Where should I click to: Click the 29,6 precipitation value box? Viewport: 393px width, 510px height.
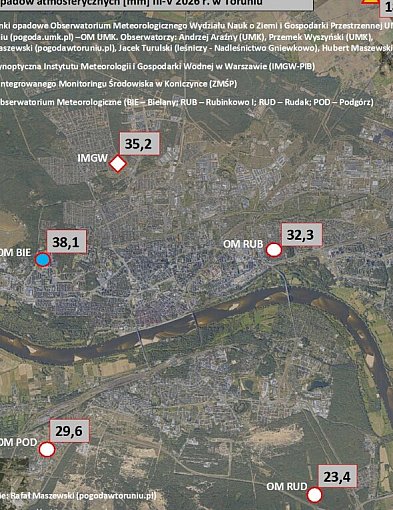(x=69, y=431)
